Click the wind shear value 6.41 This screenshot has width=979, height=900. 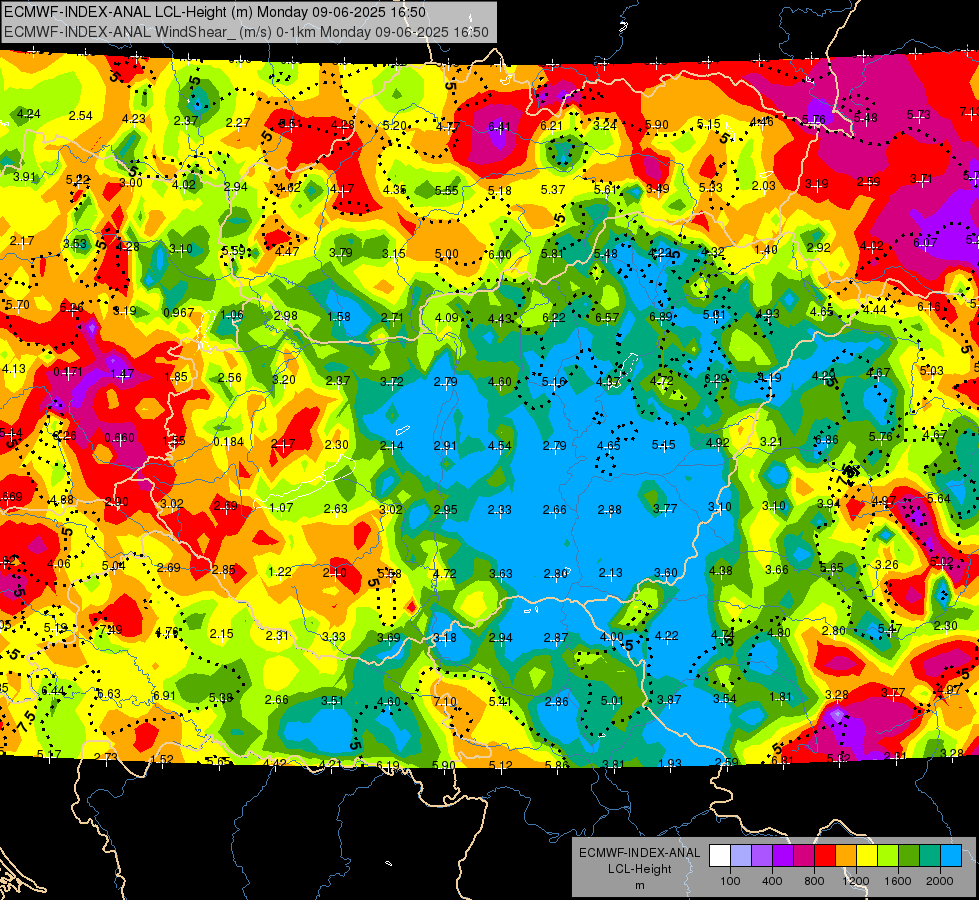click(x=499, y=127)
